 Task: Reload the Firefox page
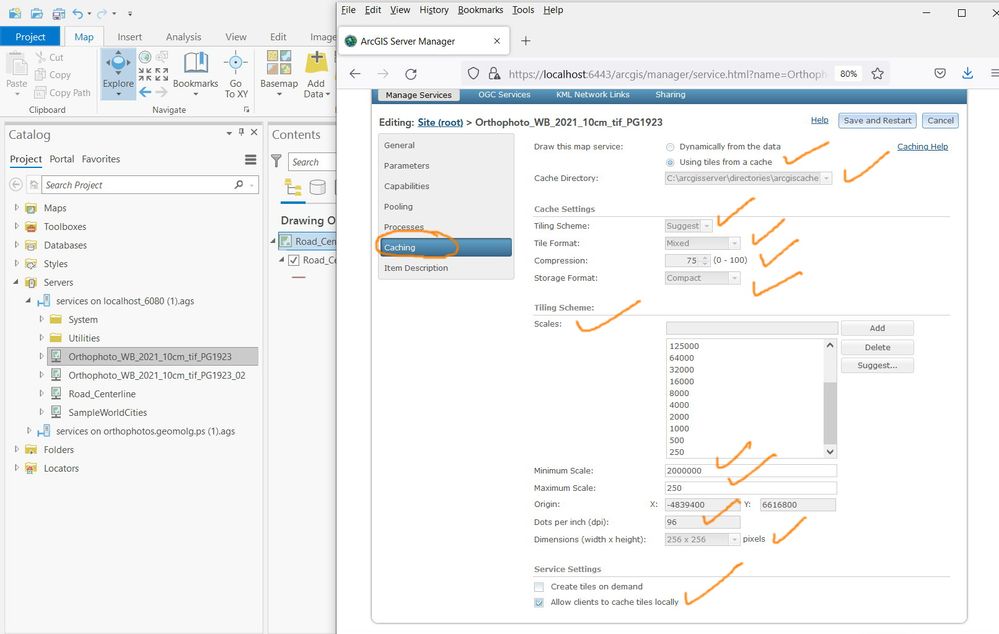[x=411, y=74]
